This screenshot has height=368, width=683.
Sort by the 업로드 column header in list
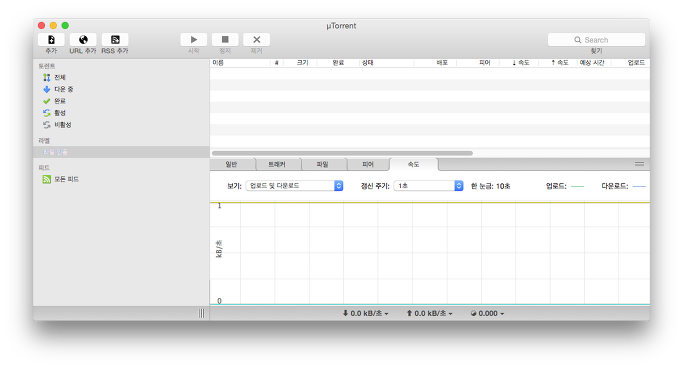click(x=631, y=63)
